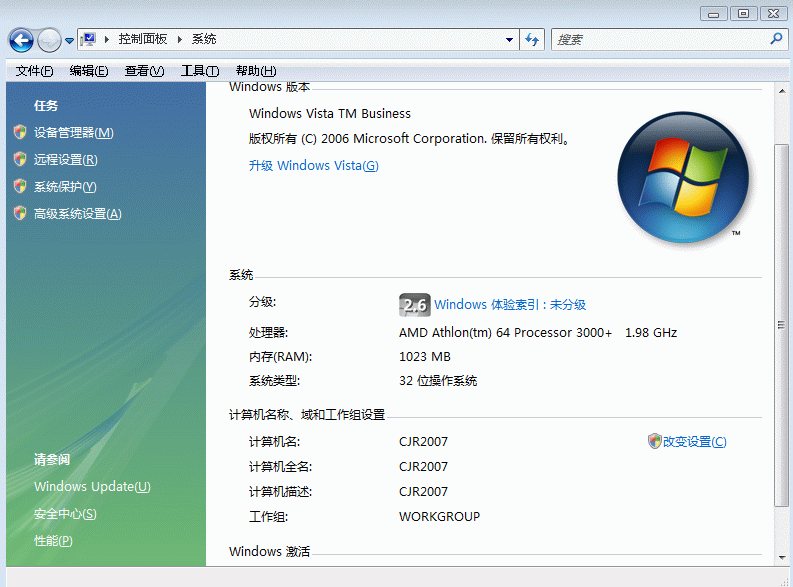Image resolution: width=793 pixels, height=587 pixels.
Task: Select 控制面板 in the address breadcrumb
Action: coord(143,39)
